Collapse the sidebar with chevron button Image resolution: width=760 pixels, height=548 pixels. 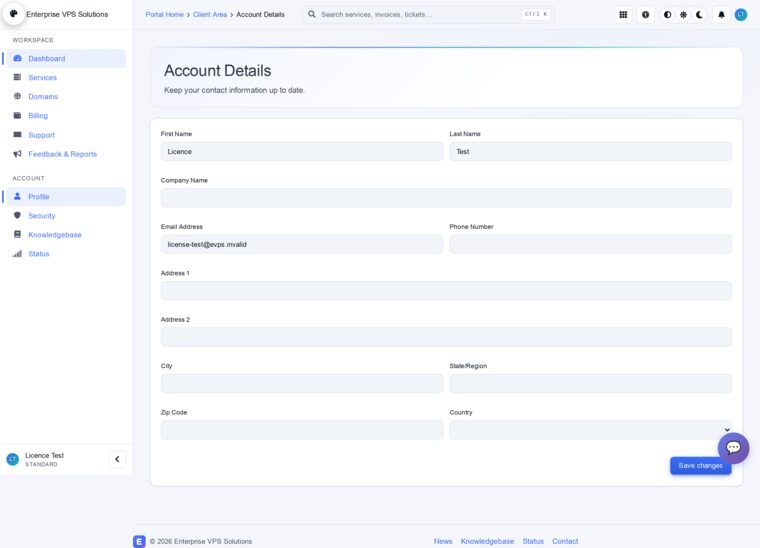pyautogui.click(x=117, y=459)
